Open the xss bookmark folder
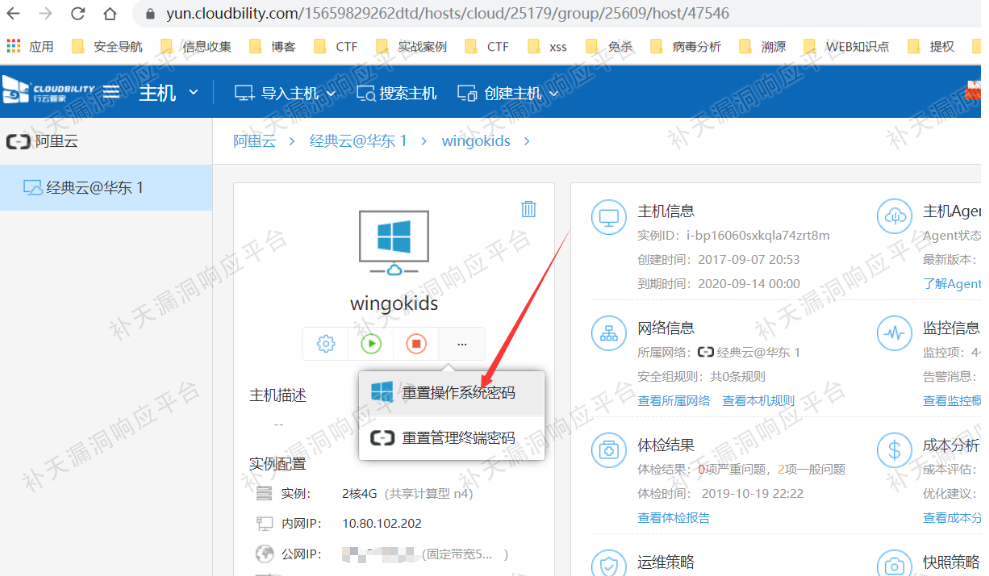 [547, 46]
